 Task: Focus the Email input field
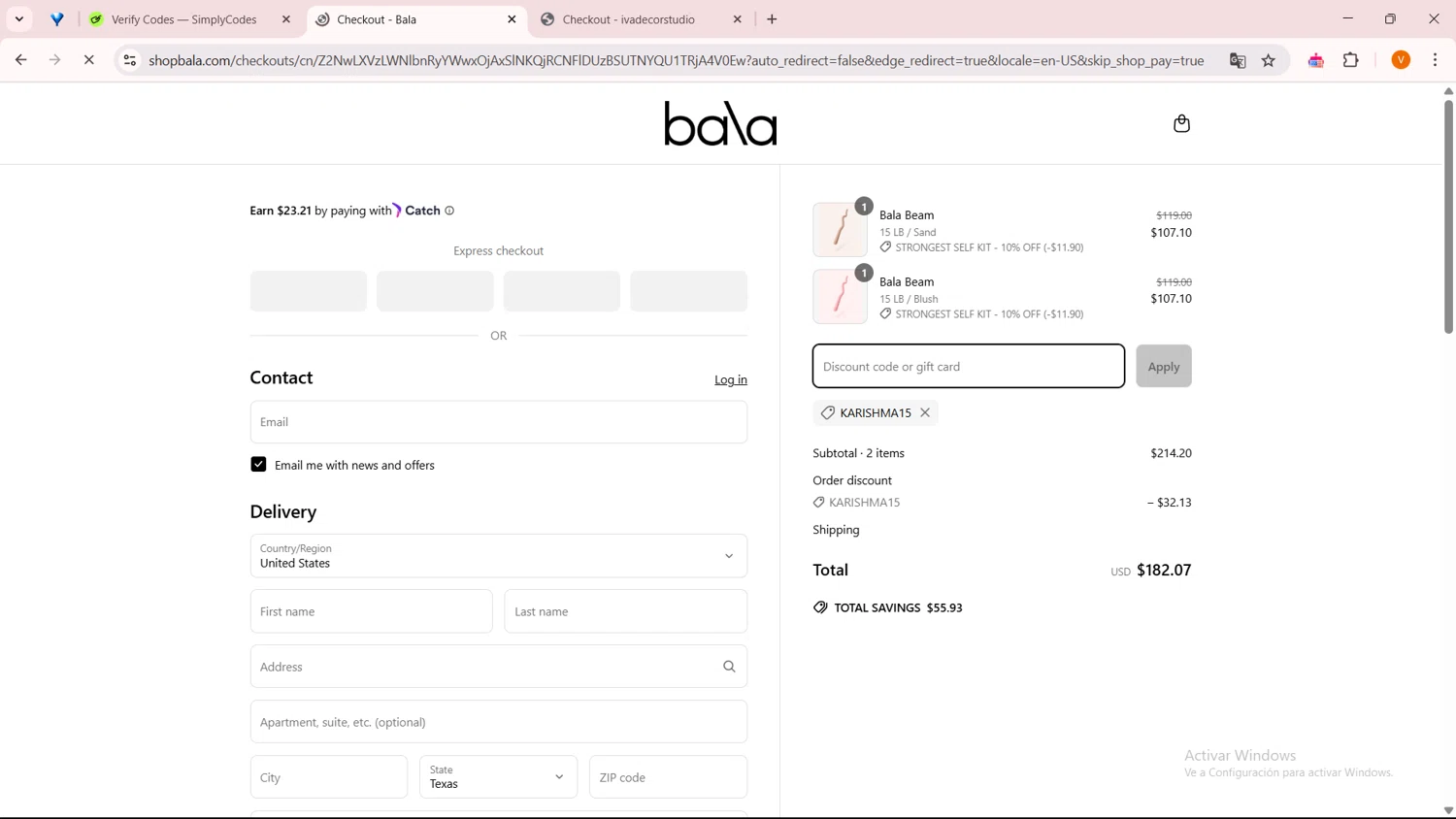pos(499,422)
